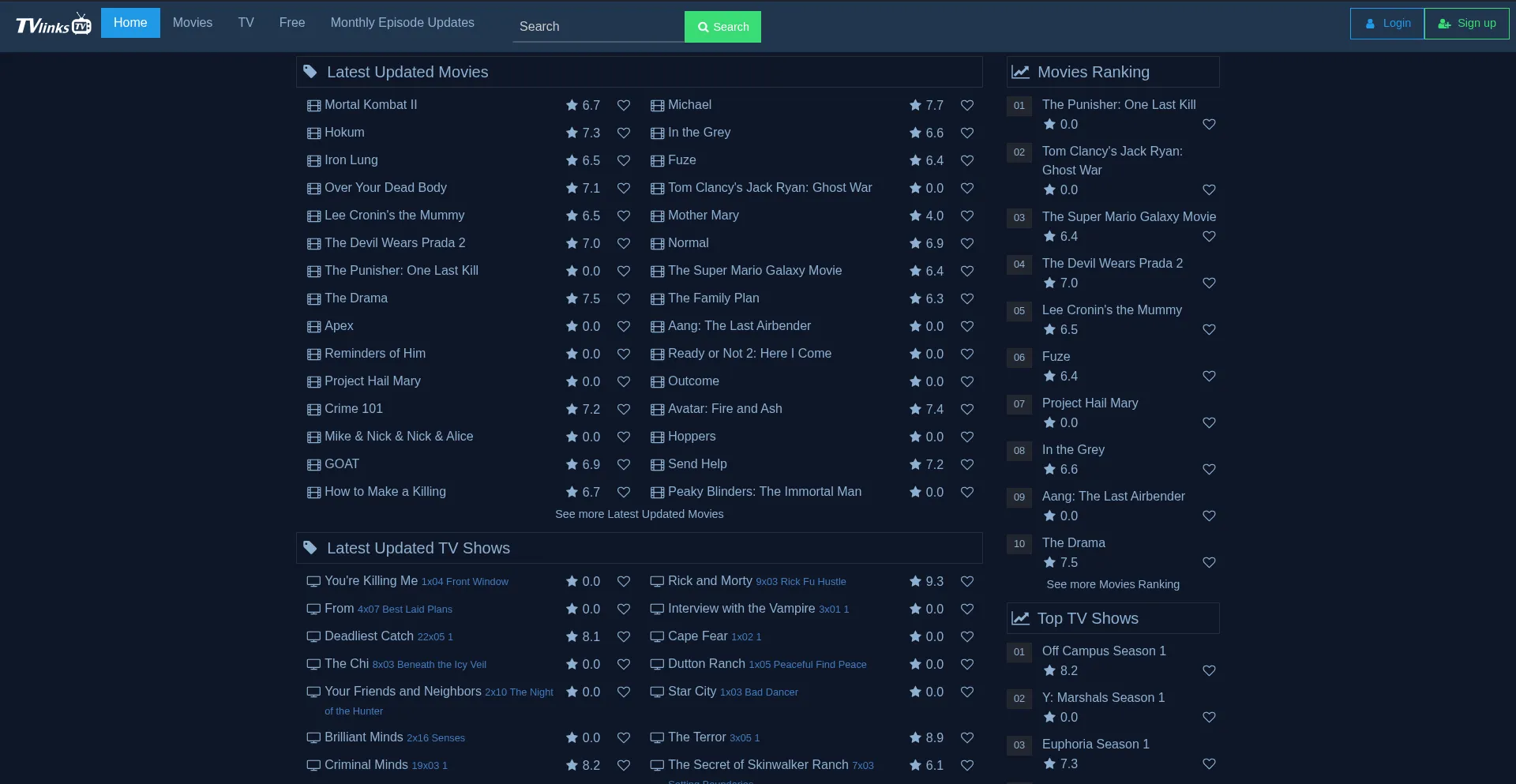The width and height of the screenshot is (1516, 784).
Task: Favorite Michael using its heart icon
Action: pos(967,105)
